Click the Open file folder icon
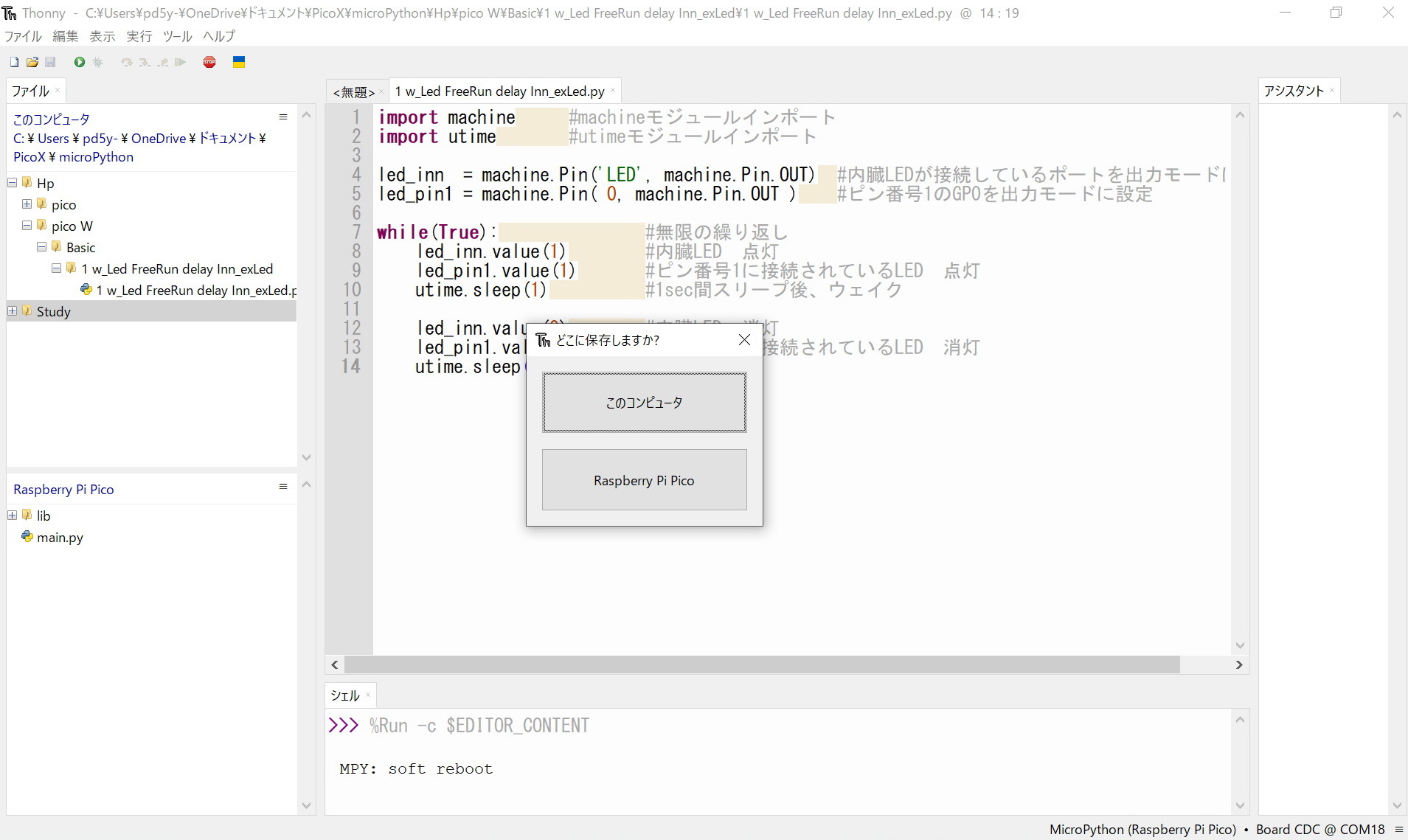1408x840 pixels. pyautogui.click(x=32, y=63)
